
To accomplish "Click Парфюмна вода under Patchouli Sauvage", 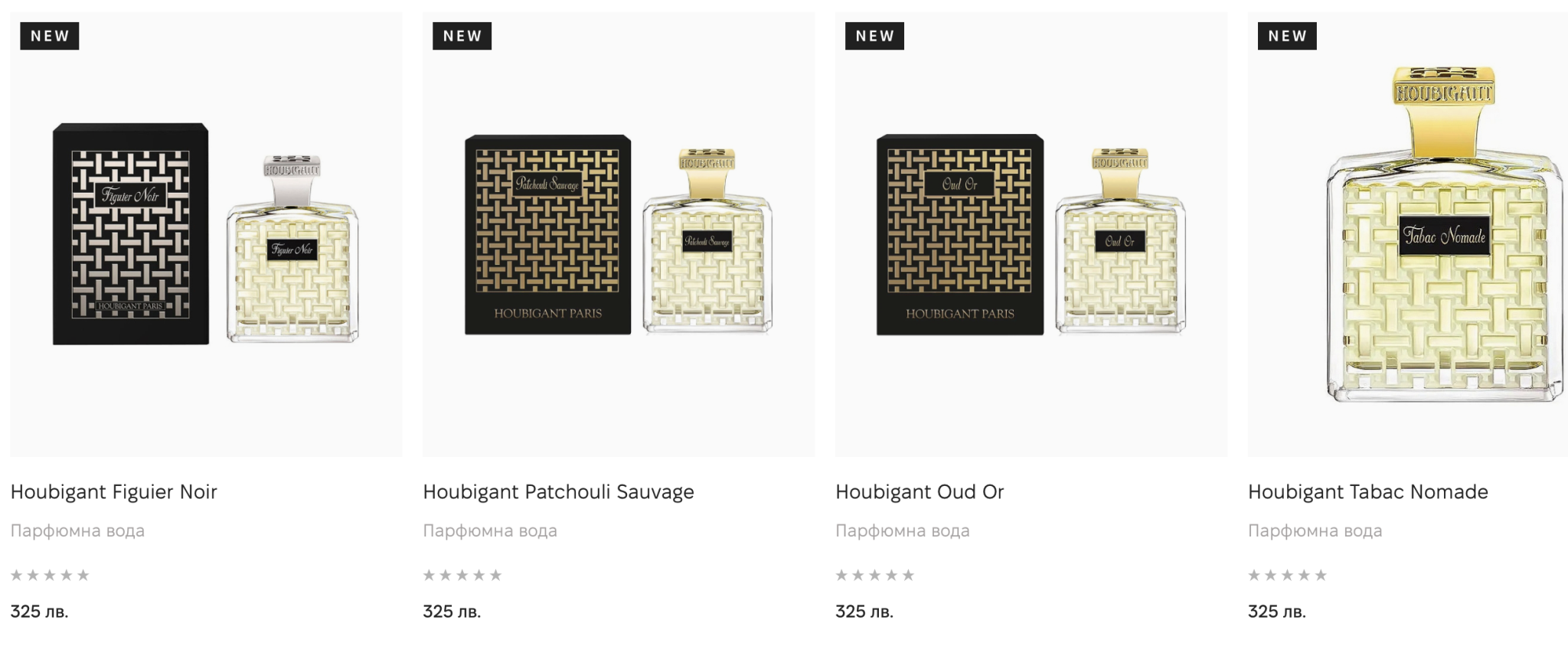I will click(490, 530).
